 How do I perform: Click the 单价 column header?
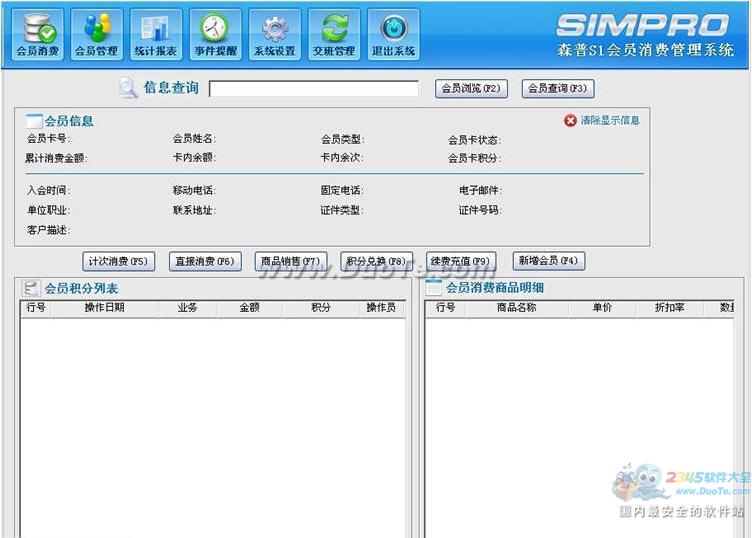tap(602, 308)
